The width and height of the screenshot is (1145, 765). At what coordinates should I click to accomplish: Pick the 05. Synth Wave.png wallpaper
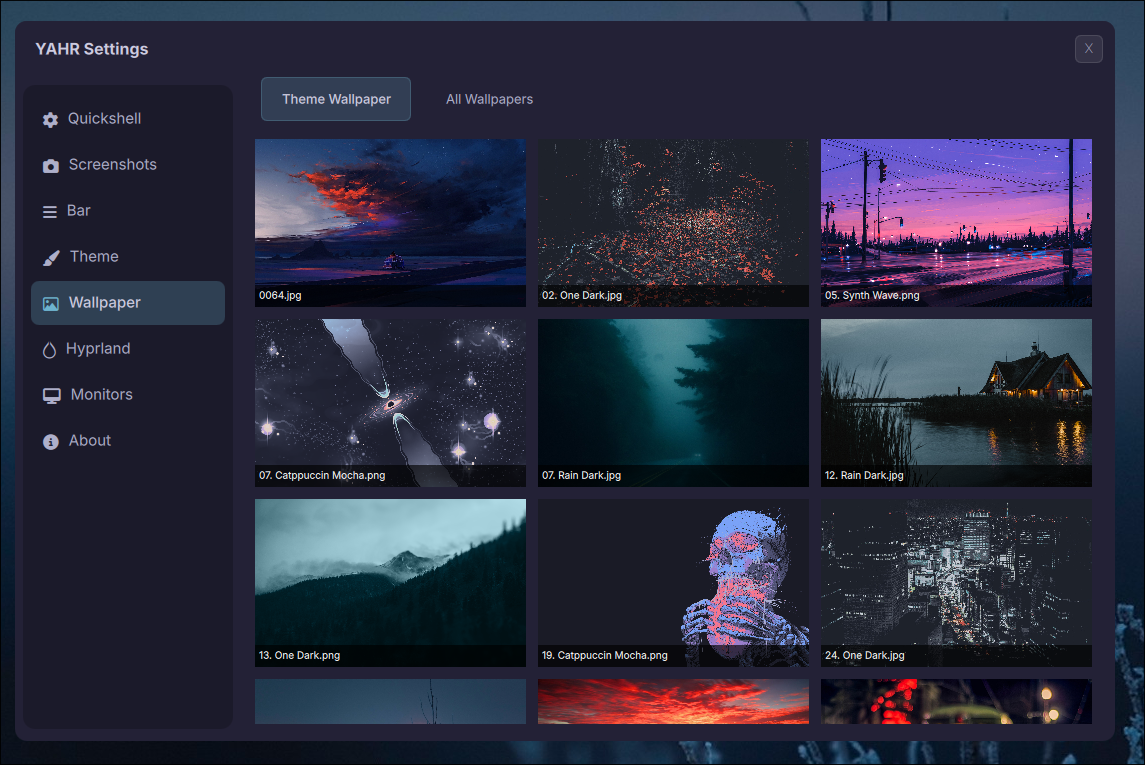[x=956, y=223]
